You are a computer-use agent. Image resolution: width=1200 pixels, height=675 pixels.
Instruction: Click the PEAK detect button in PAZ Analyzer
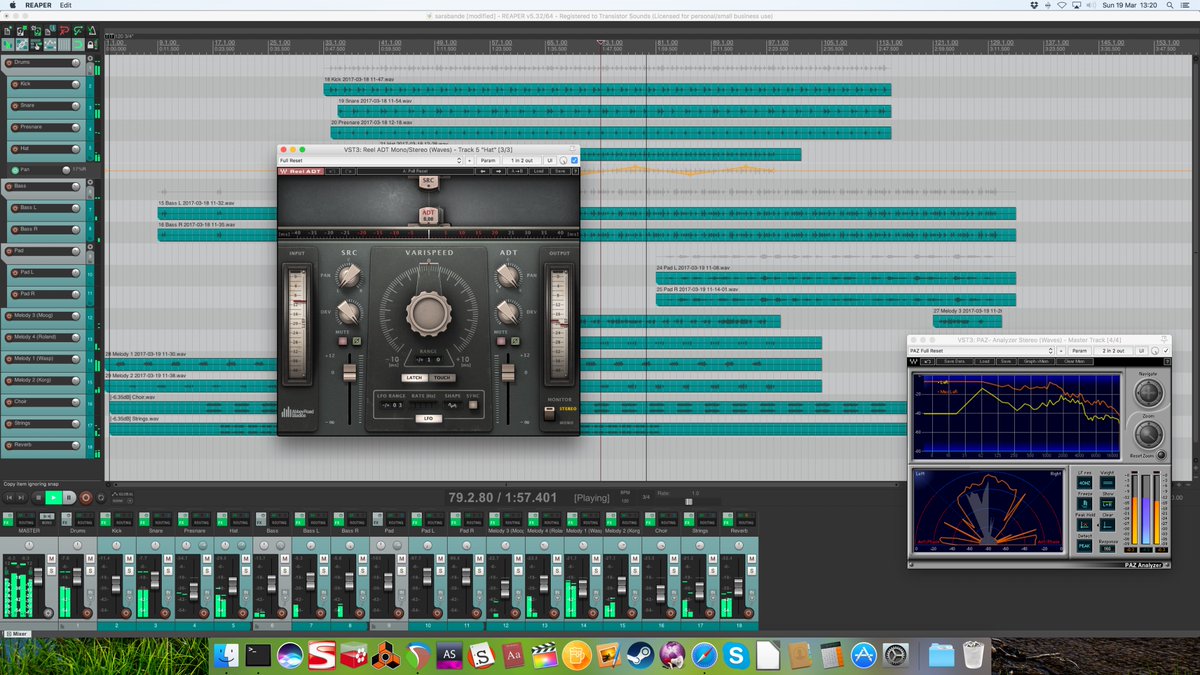tap(1084, 545)
